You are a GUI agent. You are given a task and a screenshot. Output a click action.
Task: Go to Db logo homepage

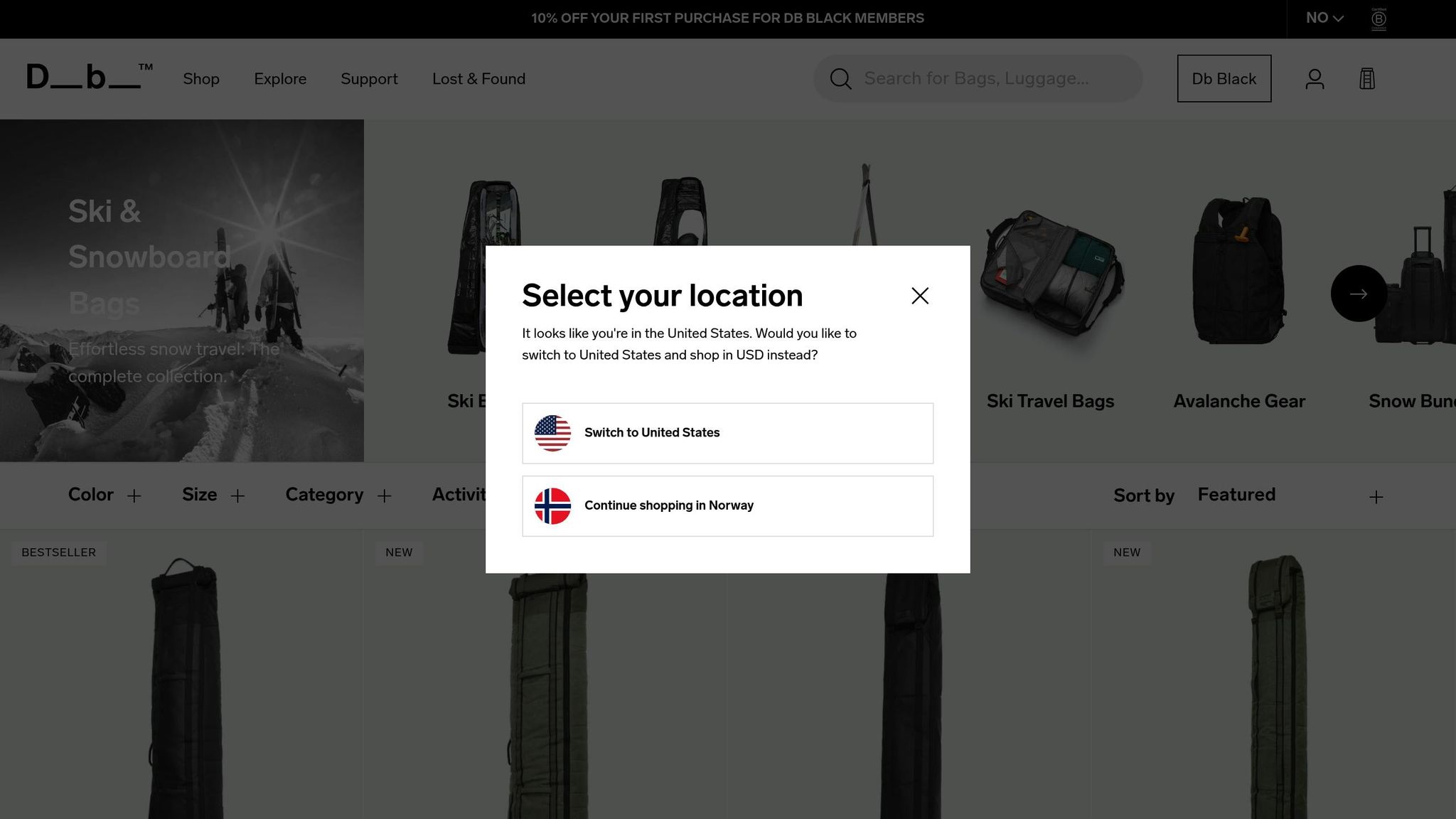coord(89,77)
